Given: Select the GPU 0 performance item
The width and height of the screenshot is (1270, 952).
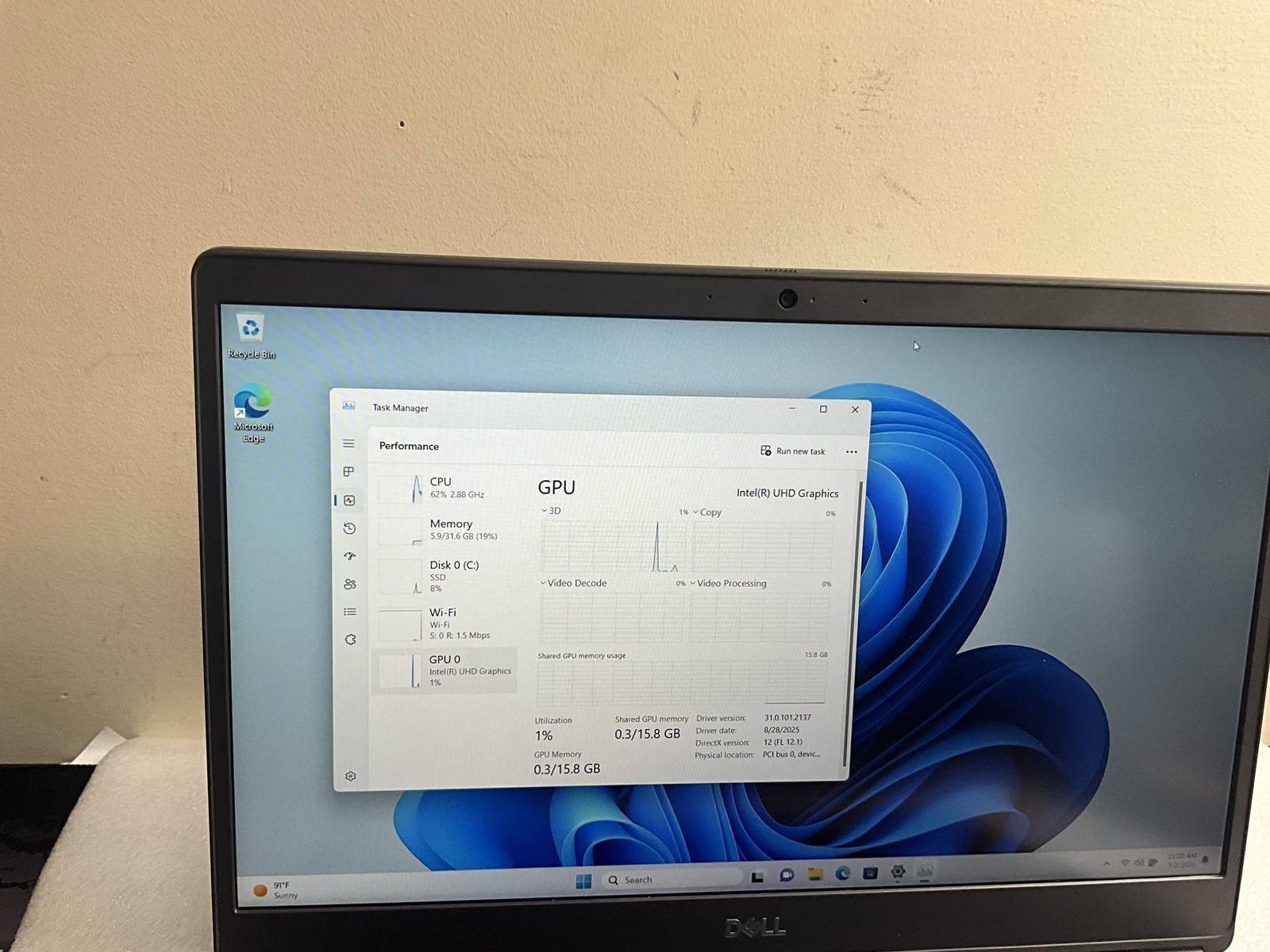Looking at the screenshot, I should [444, 670].
